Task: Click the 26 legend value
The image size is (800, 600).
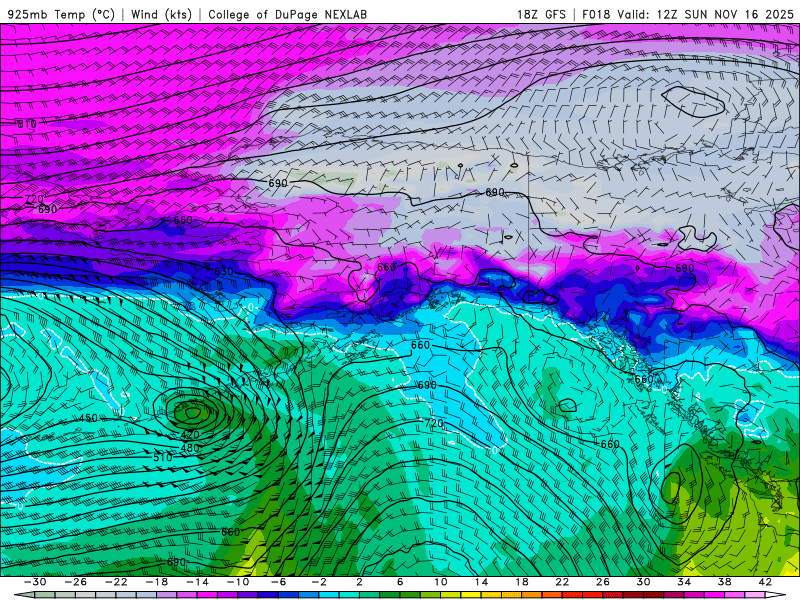Action: click(x=603, y=582)
